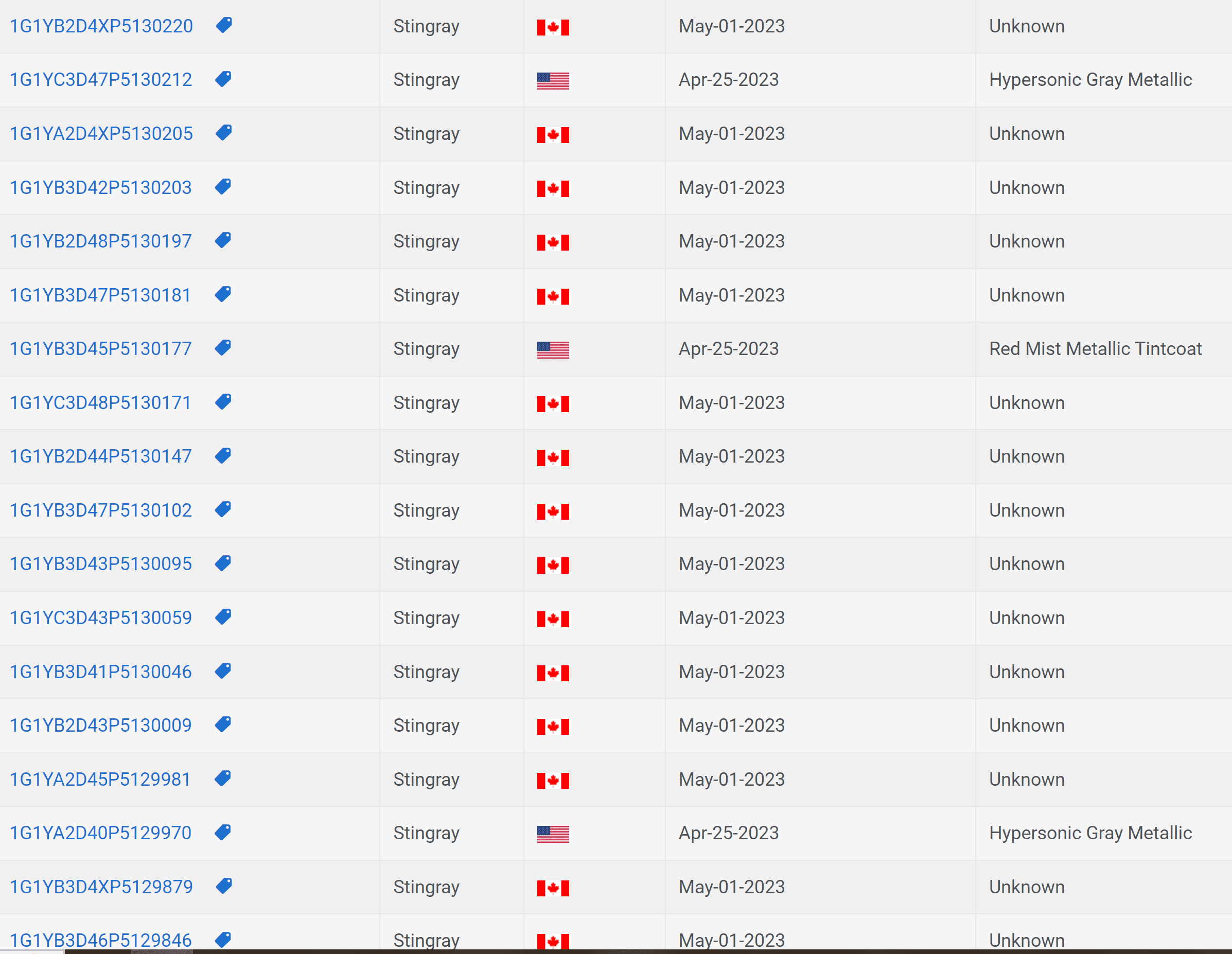This screenshot has width=1232, height=954.
Task: Select VIN 1G1YC3D43P5130059 link
Action: point(101,618)
